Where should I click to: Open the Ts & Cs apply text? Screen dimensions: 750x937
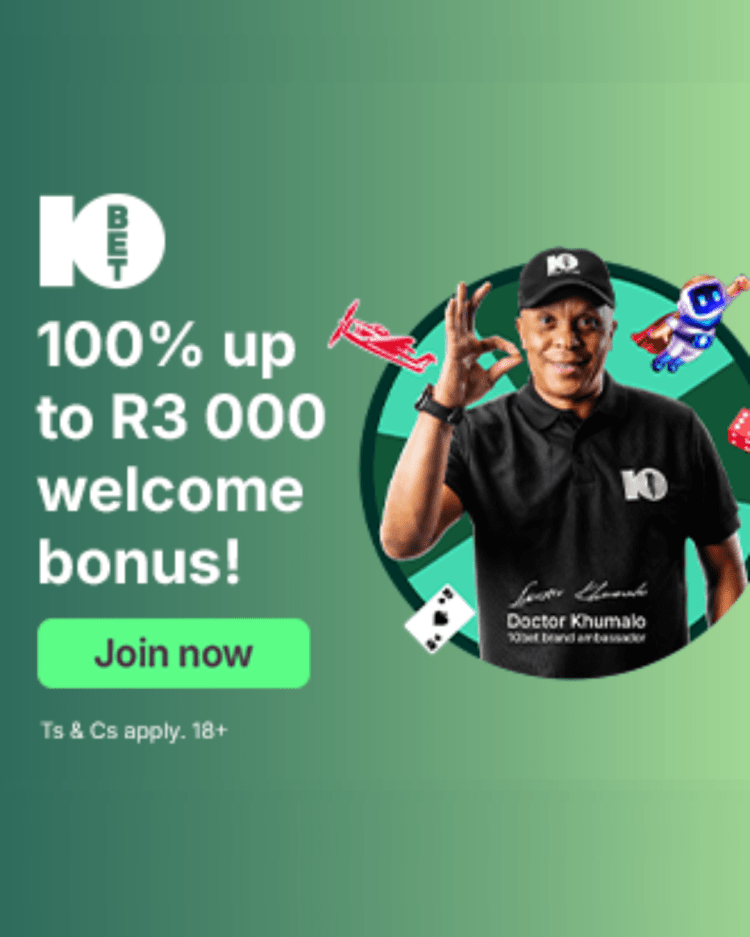tap(134, 731)
